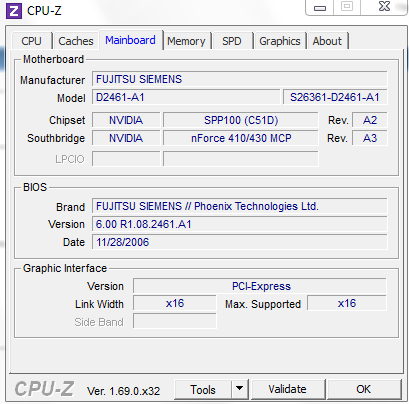This screenshot has height=404, width=409.
Task: Click the CPU-Z app icon in title bar
Action: click(x=14, y=11)
